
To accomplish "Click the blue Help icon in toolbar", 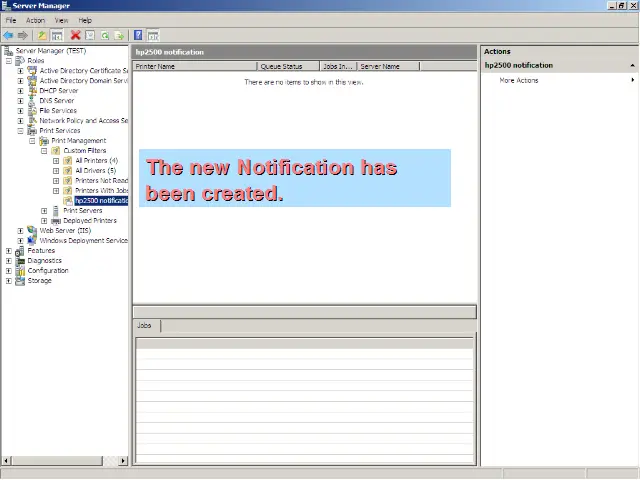I will click(x=138, y=35).
